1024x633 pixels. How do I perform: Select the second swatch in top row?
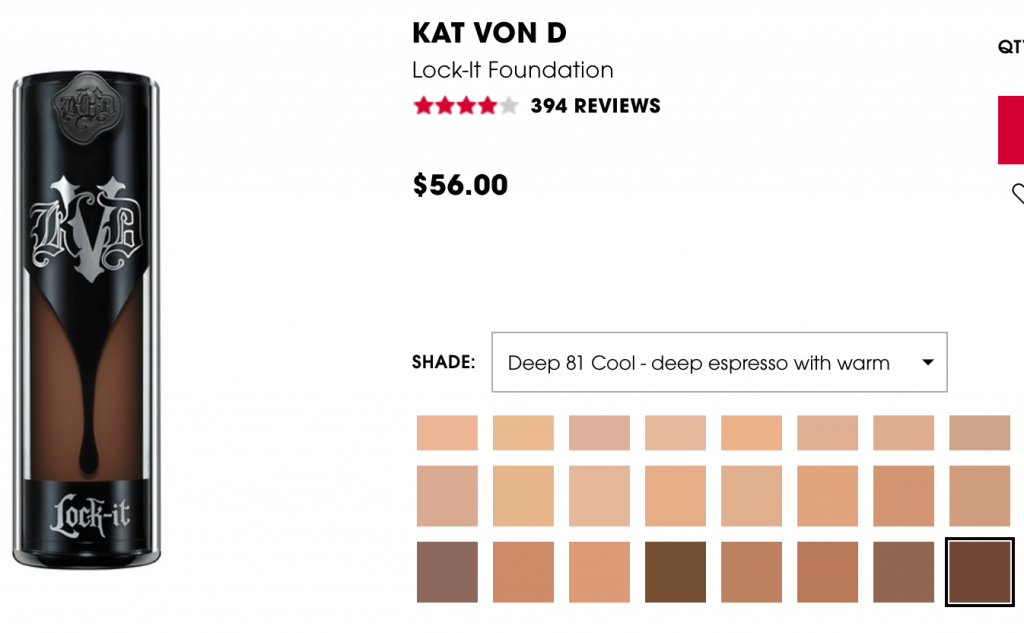click(523, 432)
